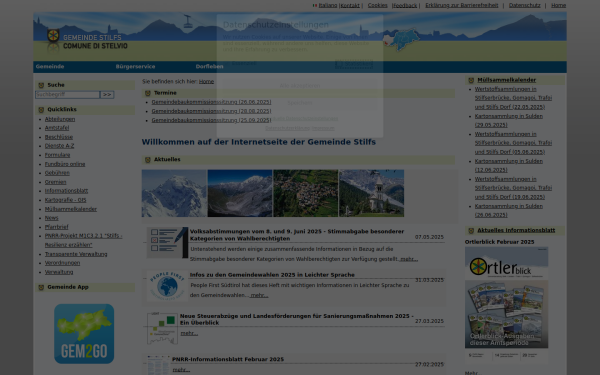Screen dimensions: 600x375
Task: Open the Beschlüsse quicklink
Action: click(59, 137)
